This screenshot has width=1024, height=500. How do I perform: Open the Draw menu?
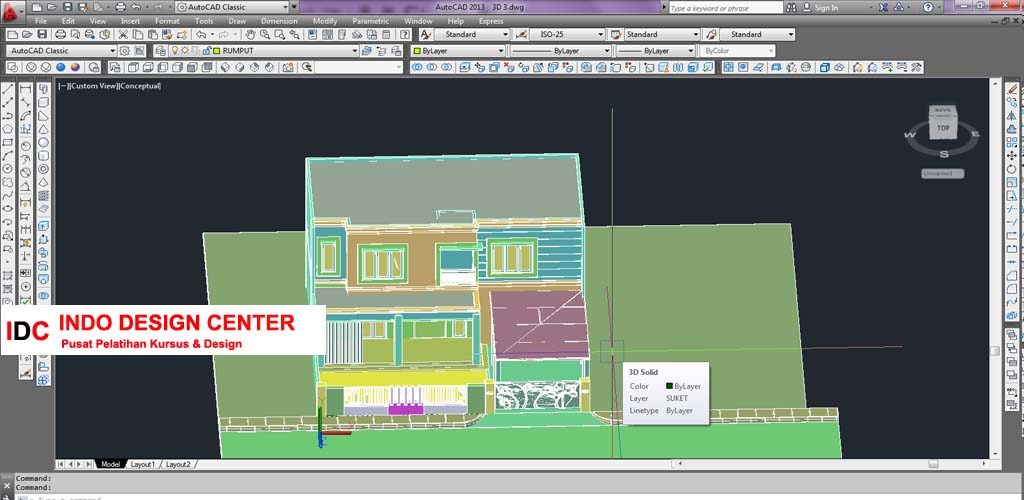[237, 21]
